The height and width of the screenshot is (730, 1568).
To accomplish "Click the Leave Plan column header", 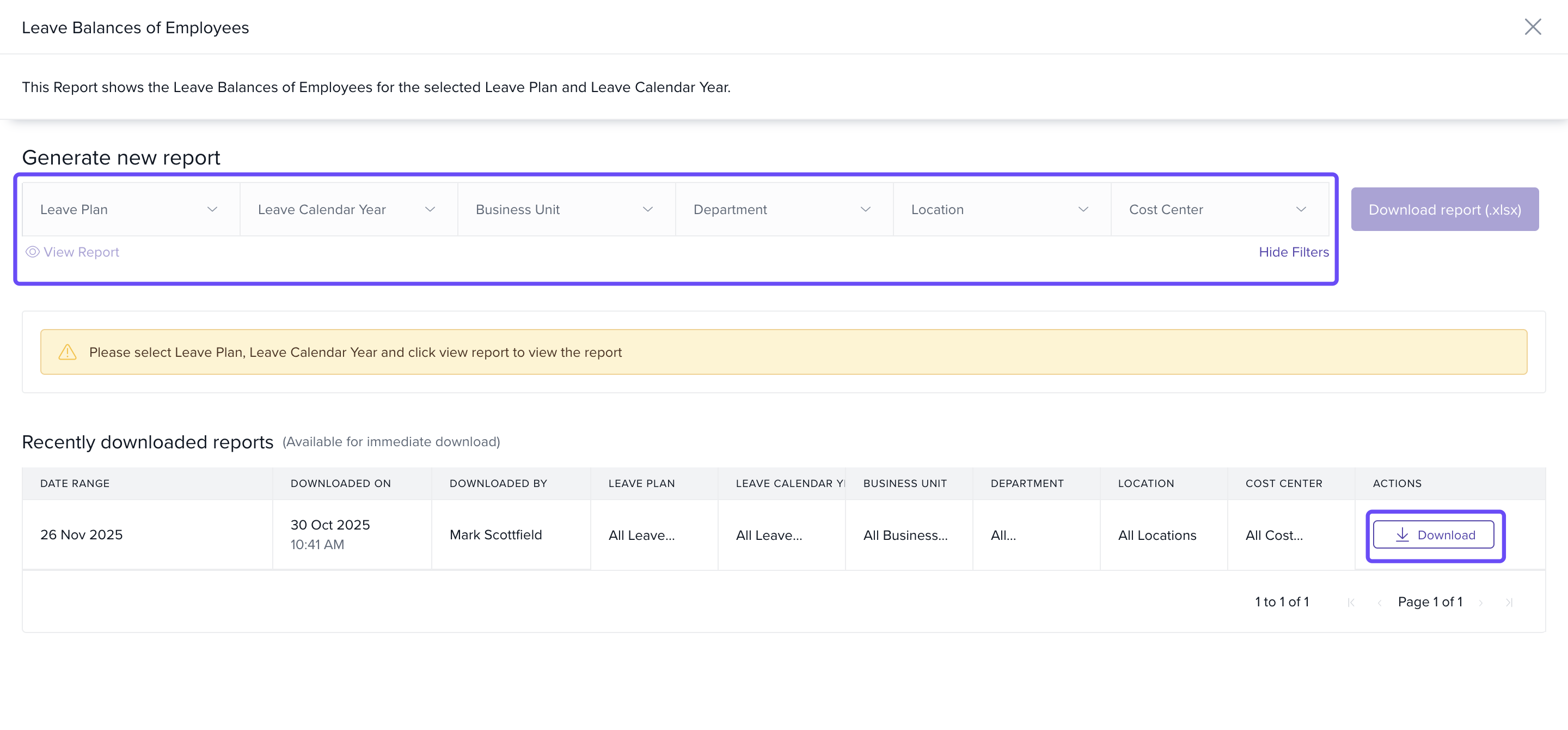I will [641, 483].
